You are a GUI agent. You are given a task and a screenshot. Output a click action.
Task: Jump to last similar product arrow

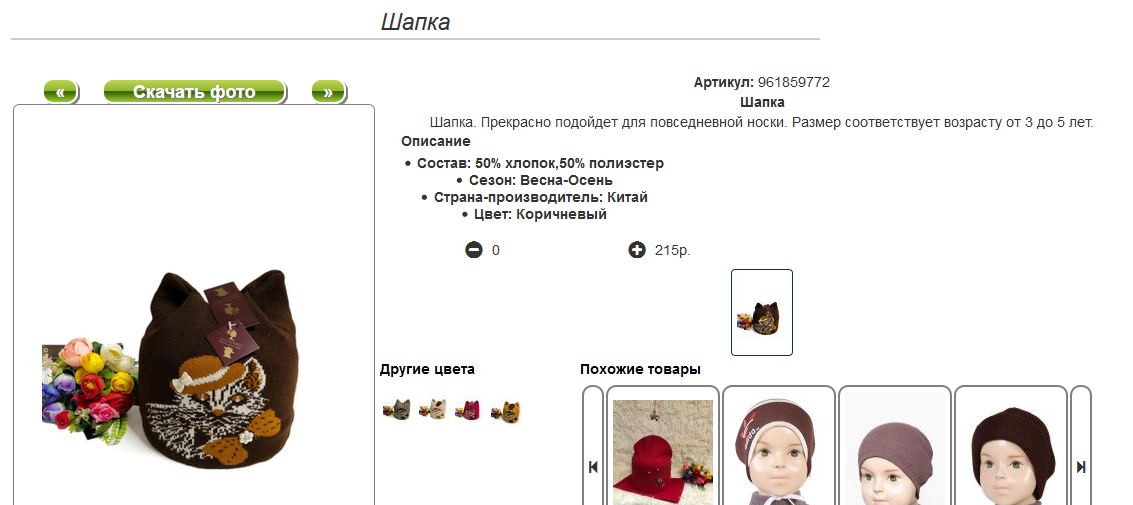click(1081, 467)
